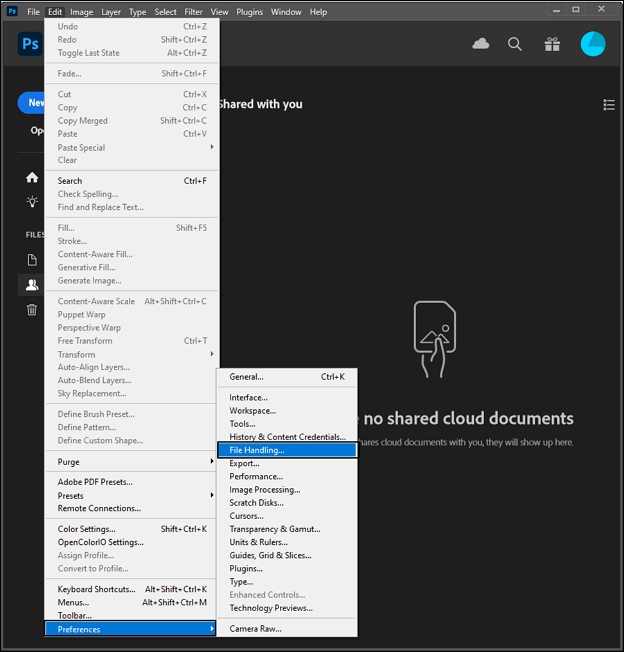Choose General preferences
624x652 pixels.
(x=287, y=377)
